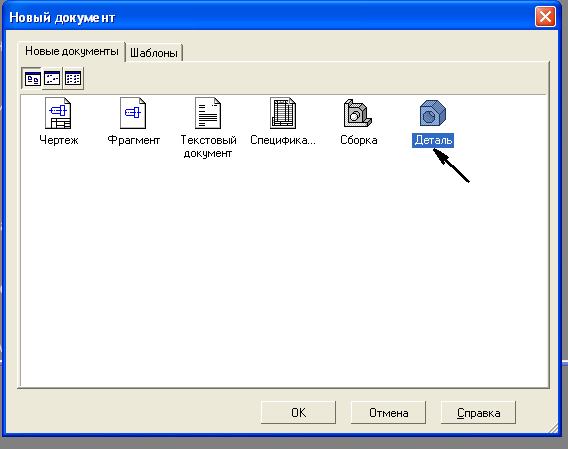Click the Фрагмент label text

(134, 140)
